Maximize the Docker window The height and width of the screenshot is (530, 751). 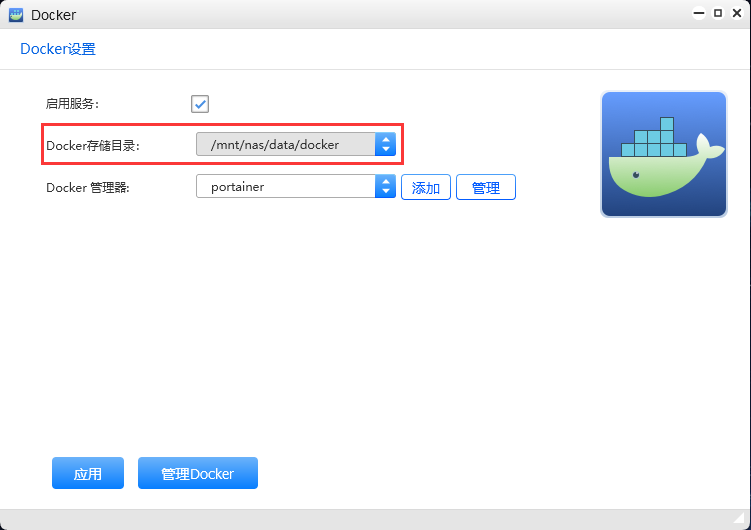(718, 13)
